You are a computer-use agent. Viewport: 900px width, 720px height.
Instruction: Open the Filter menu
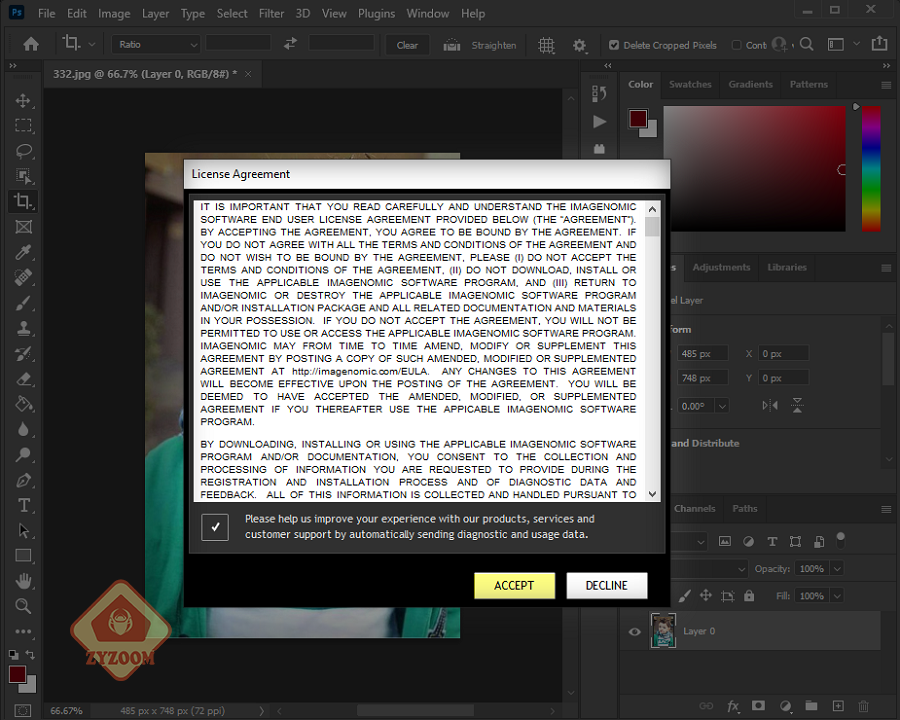[271, 13]
